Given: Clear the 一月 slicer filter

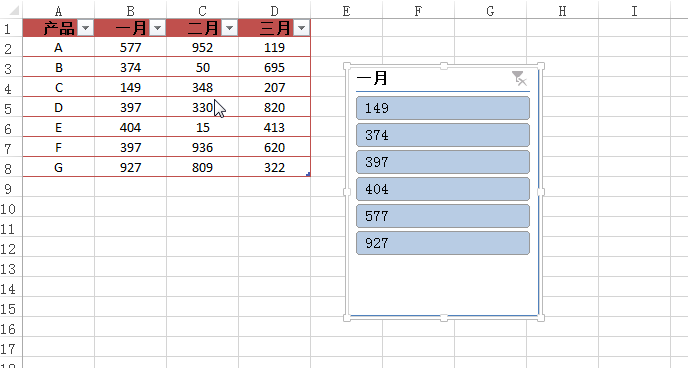Looking at the screenshot, I should 520,79.
